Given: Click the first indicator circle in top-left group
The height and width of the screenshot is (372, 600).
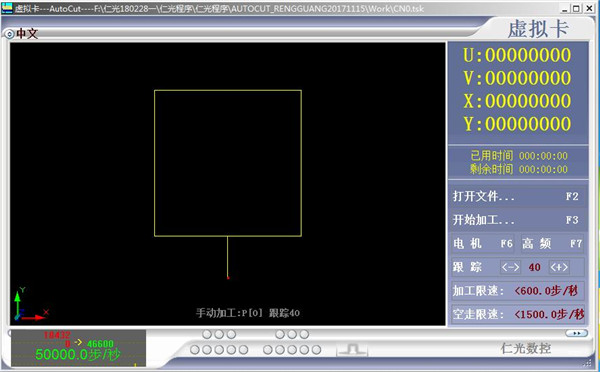Looking at the screenshot, I should (x=207, y=334).
